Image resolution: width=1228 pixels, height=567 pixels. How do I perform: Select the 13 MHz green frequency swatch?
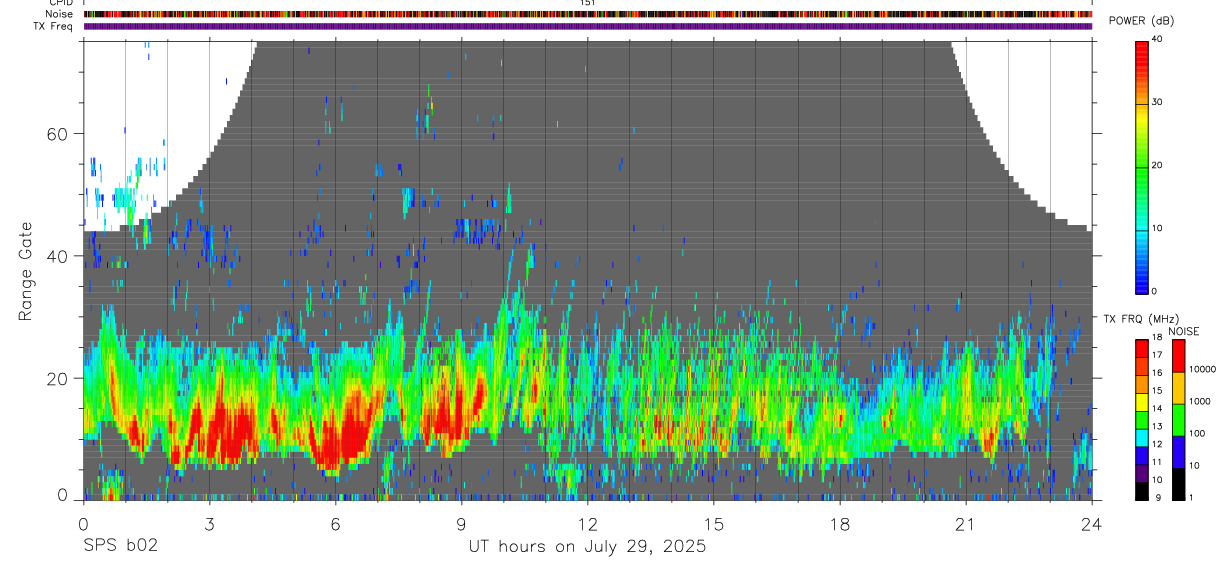(x=1141, y=425)
